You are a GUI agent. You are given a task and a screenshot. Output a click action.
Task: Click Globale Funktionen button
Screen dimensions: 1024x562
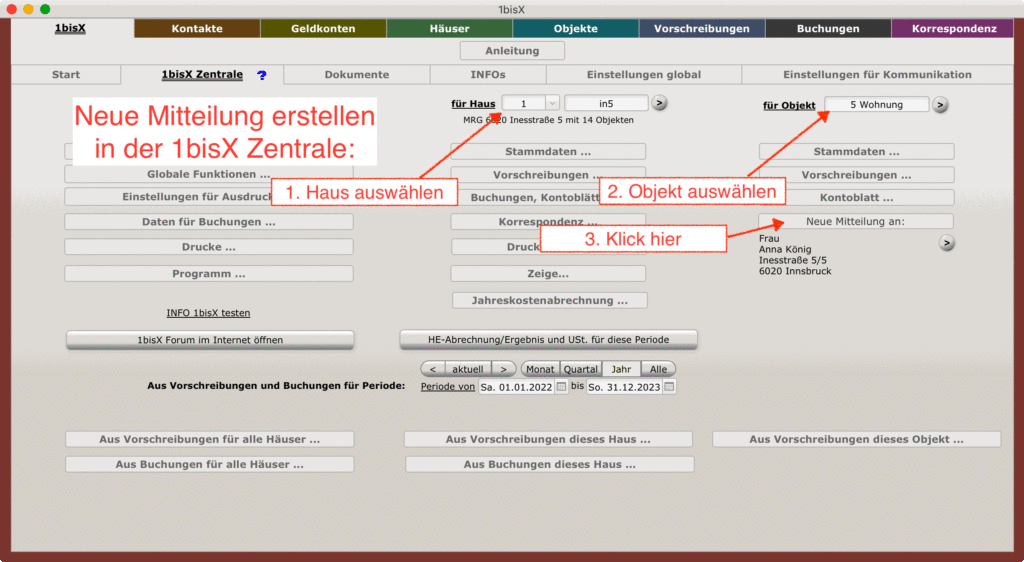coord(208,174)
